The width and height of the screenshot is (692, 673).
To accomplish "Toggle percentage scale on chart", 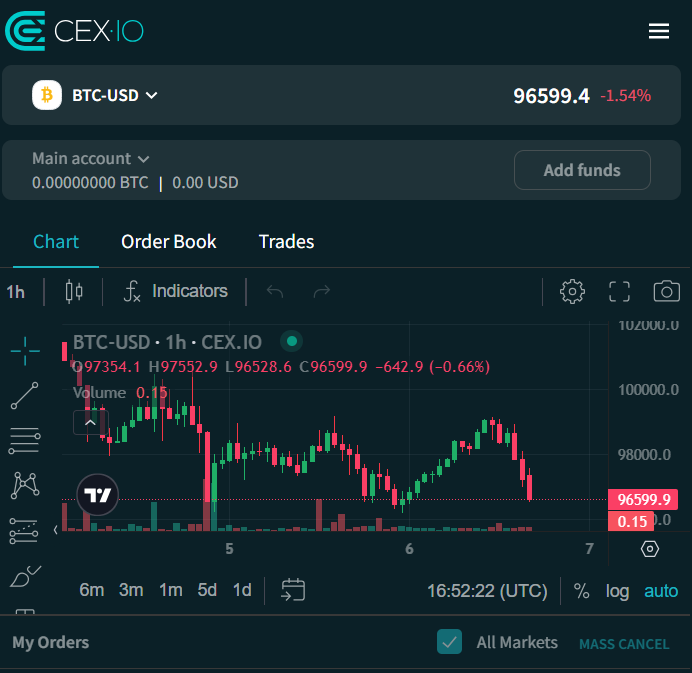I will pos(582,591).
